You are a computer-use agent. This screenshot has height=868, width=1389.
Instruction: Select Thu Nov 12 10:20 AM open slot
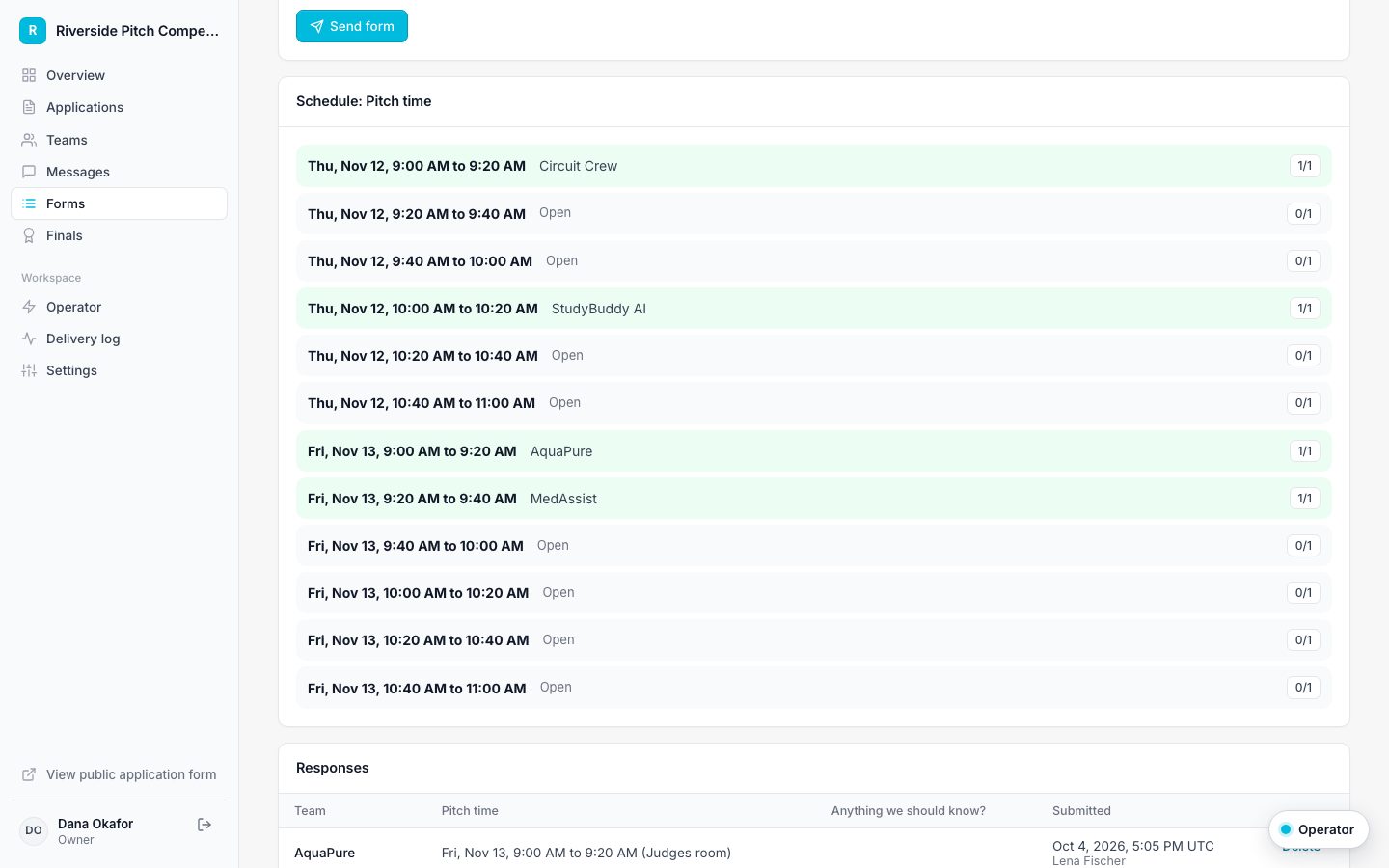[814, 356]
